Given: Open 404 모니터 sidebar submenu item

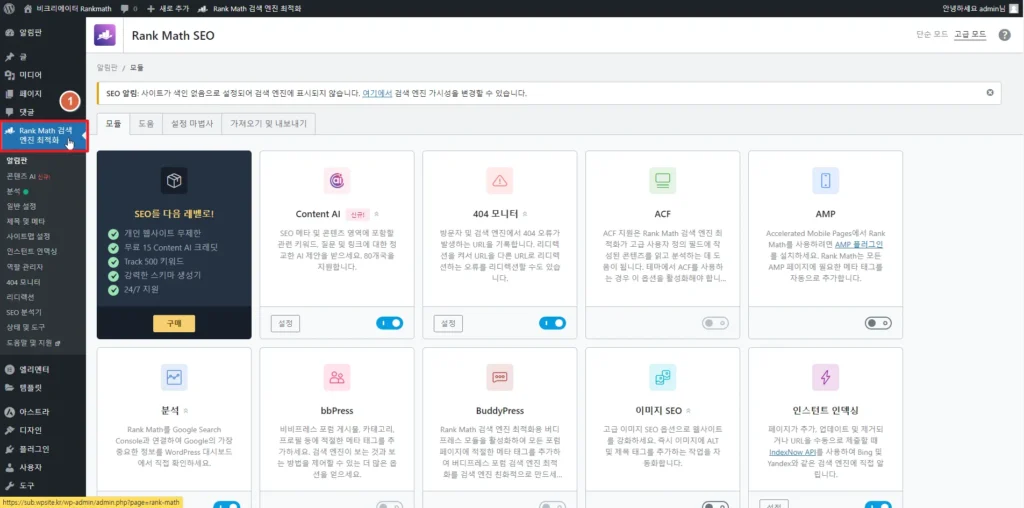Looking at the screenshot, I should [x=24, y=282].
